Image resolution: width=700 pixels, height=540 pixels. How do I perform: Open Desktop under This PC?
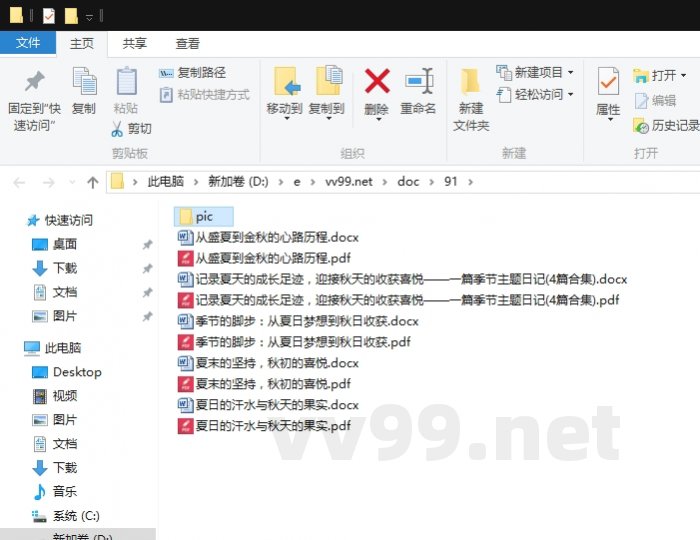tap(67, 372)
